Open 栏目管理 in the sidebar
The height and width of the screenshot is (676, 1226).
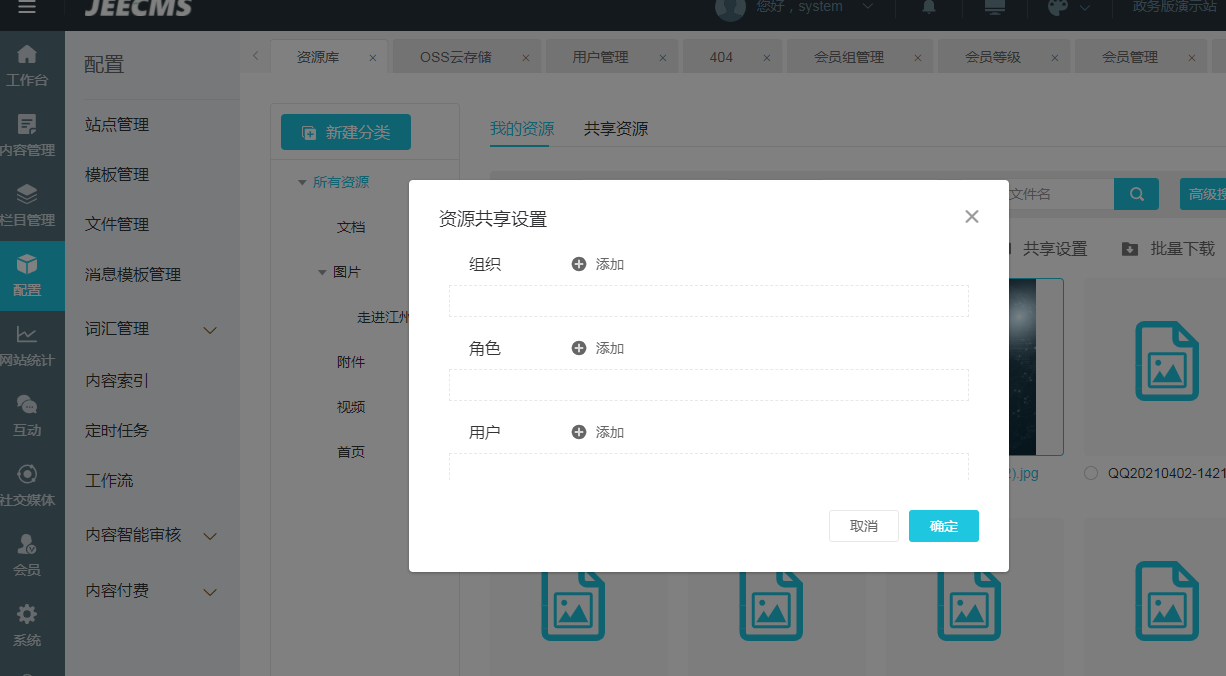coord(27,205)
